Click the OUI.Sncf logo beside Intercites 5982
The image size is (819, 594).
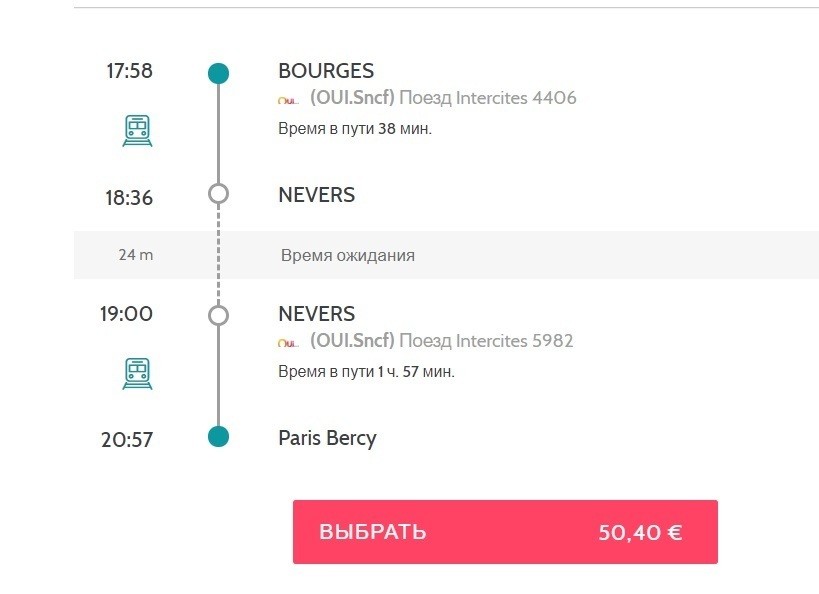[288, 342]
